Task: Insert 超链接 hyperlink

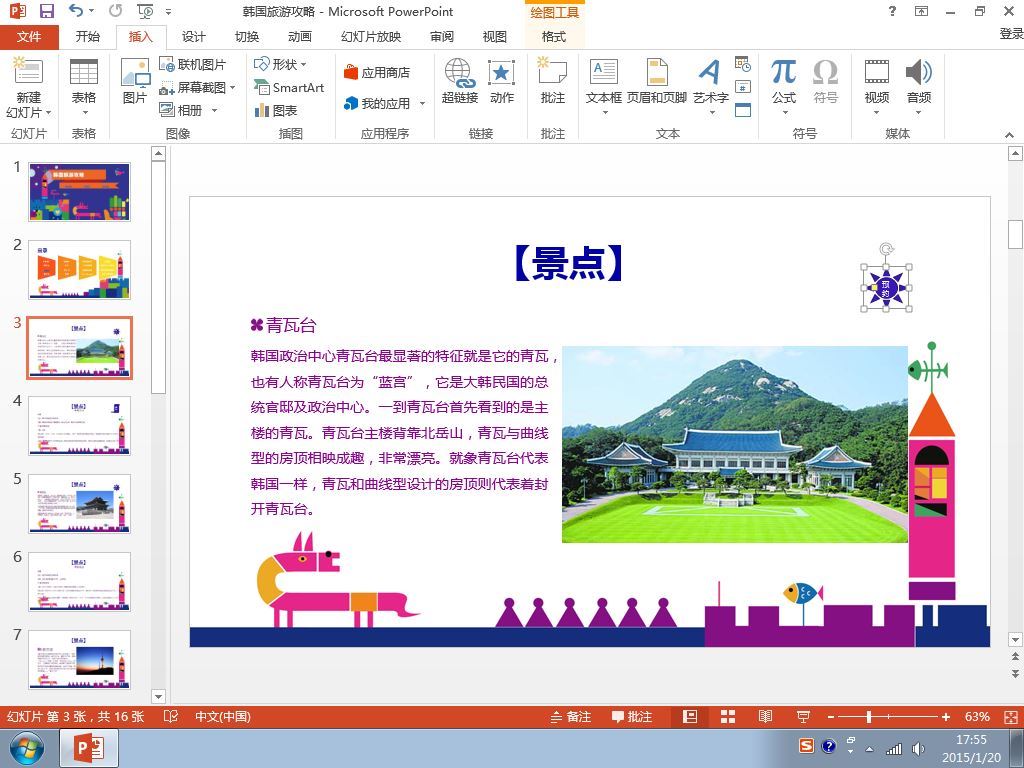Action: tap(460, 81)
